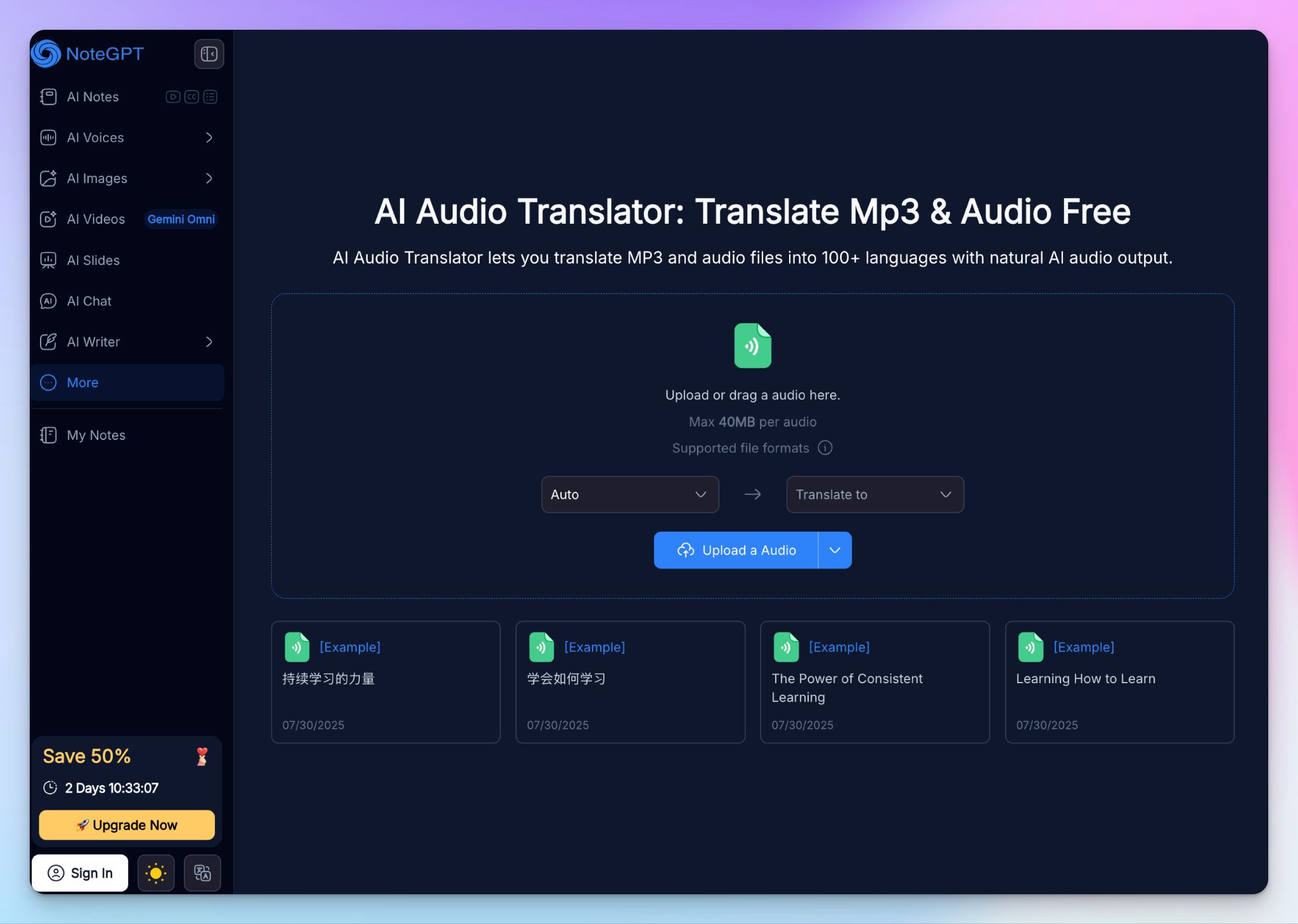
Task: Expand the AI Writer chevron
Action: 209,342
